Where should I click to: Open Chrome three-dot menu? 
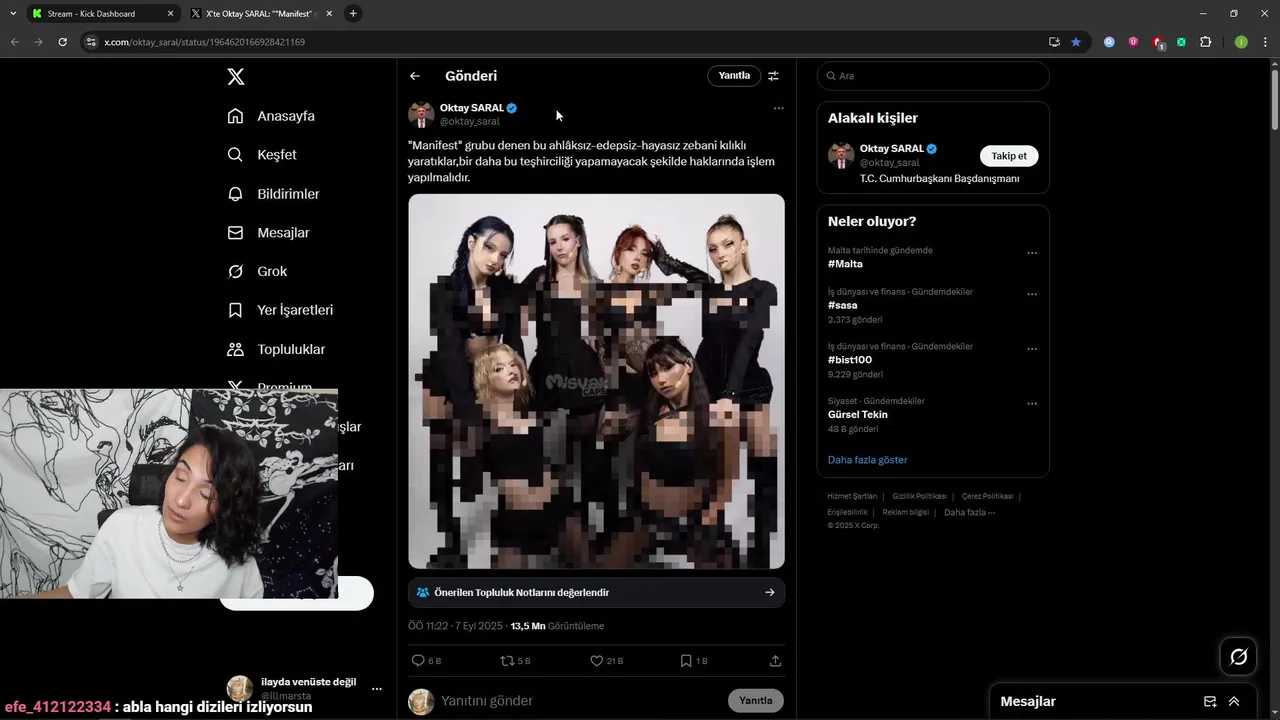[x=1265, y=42]
